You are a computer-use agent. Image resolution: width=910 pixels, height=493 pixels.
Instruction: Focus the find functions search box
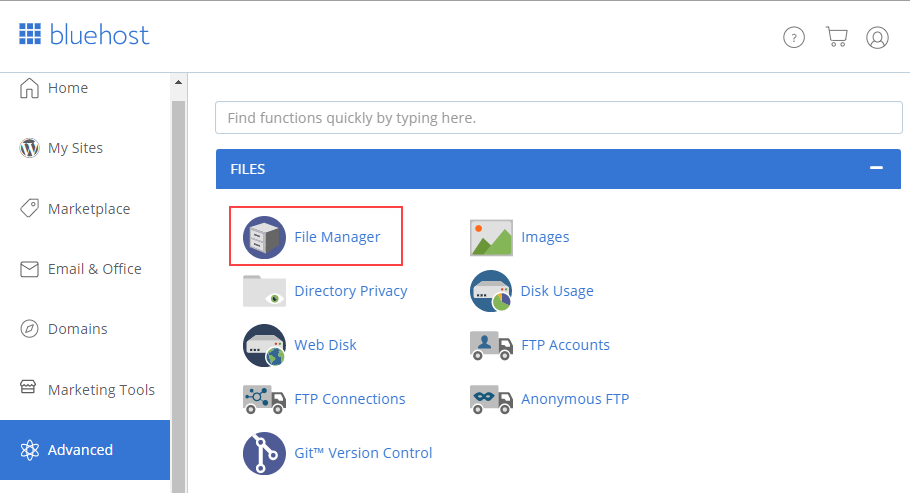(x=558, y=118)
